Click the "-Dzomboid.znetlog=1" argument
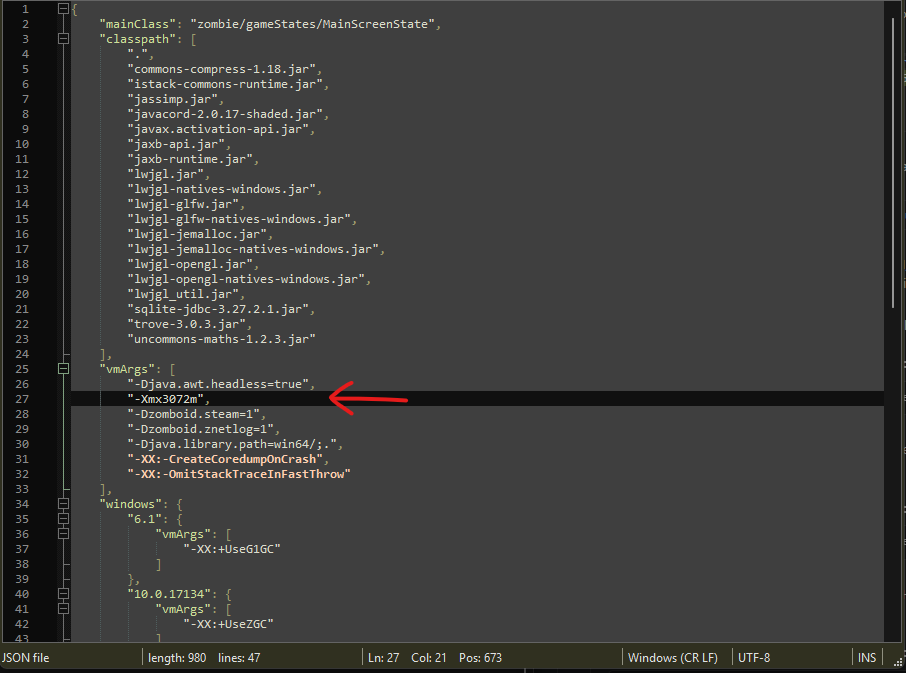Viewport: 906px width, 673px height. coord(200,429)
